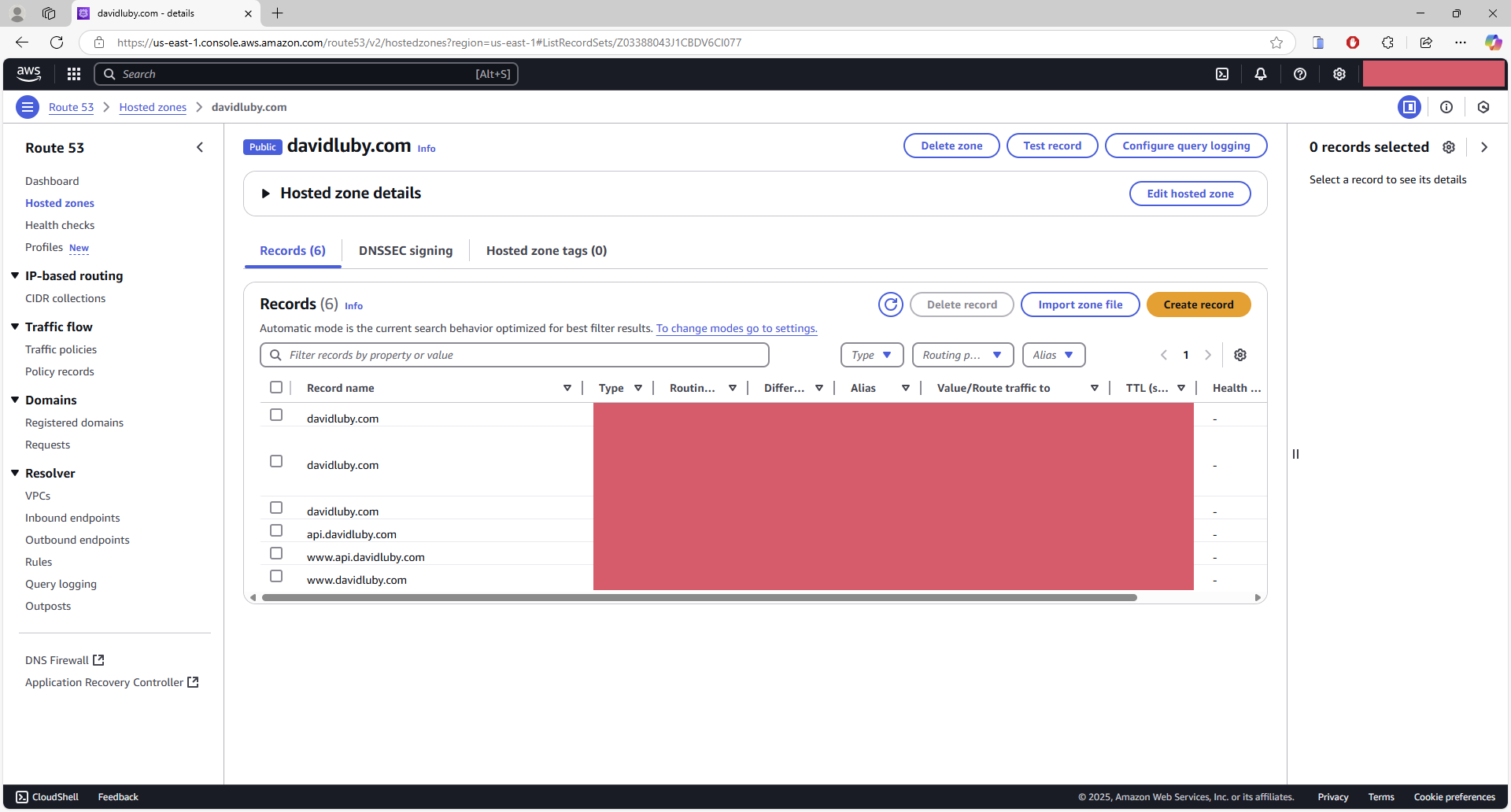
Task: Go to Hosted zones breadcrumb link
Action: 153,107
